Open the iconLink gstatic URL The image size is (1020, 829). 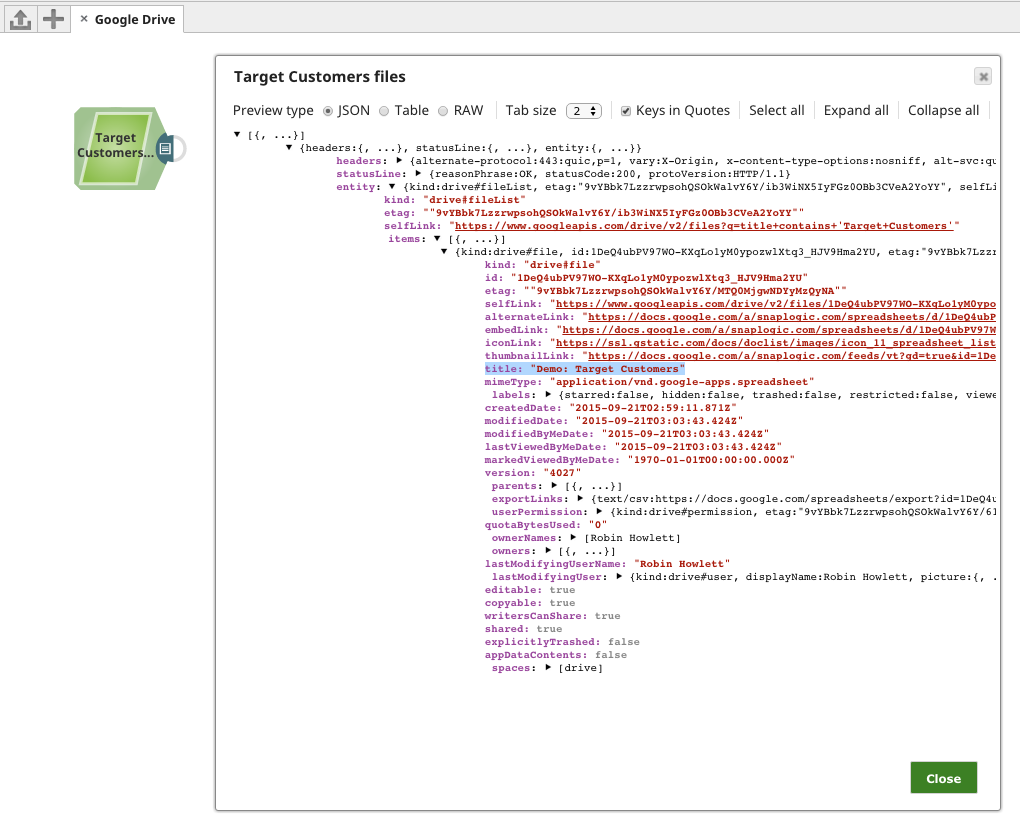pos(775,343)
